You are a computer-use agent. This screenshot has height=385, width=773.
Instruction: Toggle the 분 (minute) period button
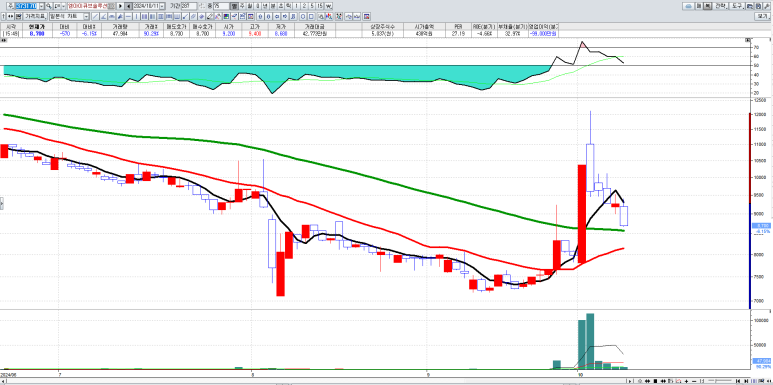(x=272, y=6)
